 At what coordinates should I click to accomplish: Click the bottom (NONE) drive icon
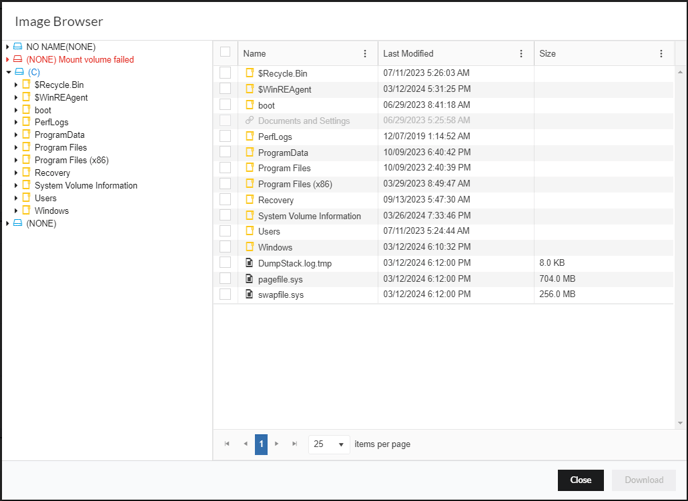(18, 223)
